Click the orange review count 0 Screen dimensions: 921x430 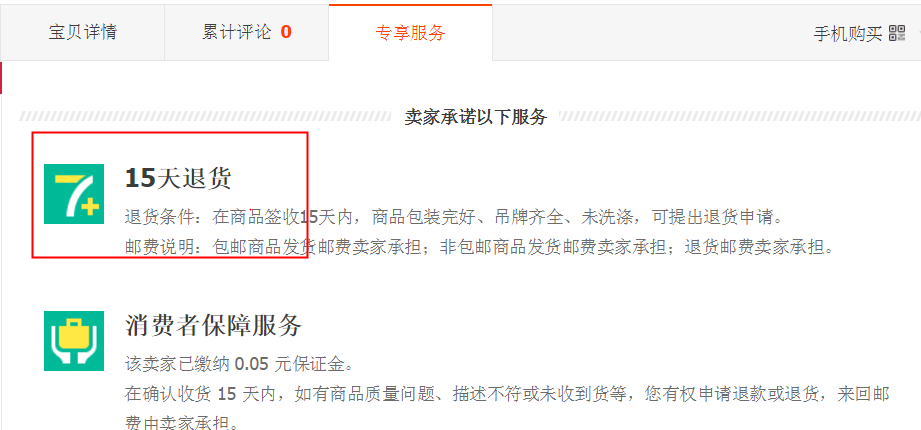point(285,32)
